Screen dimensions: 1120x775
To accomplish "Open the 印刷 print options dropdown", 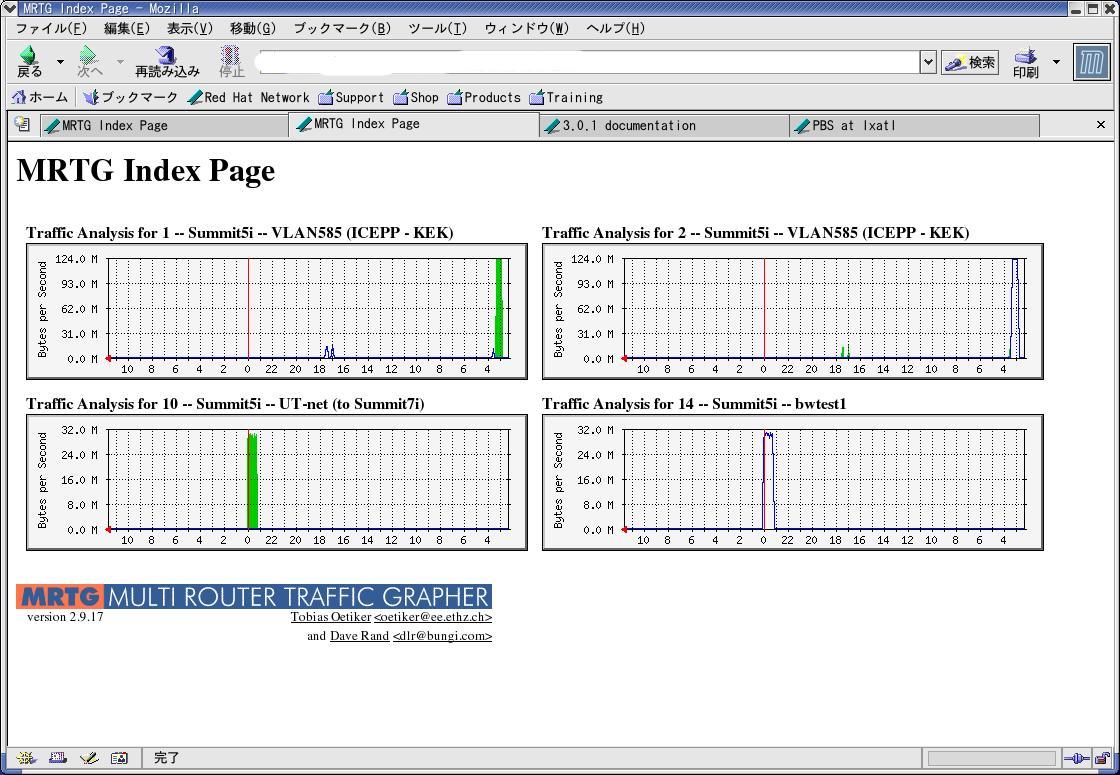I will click(x=1056, y=62).
